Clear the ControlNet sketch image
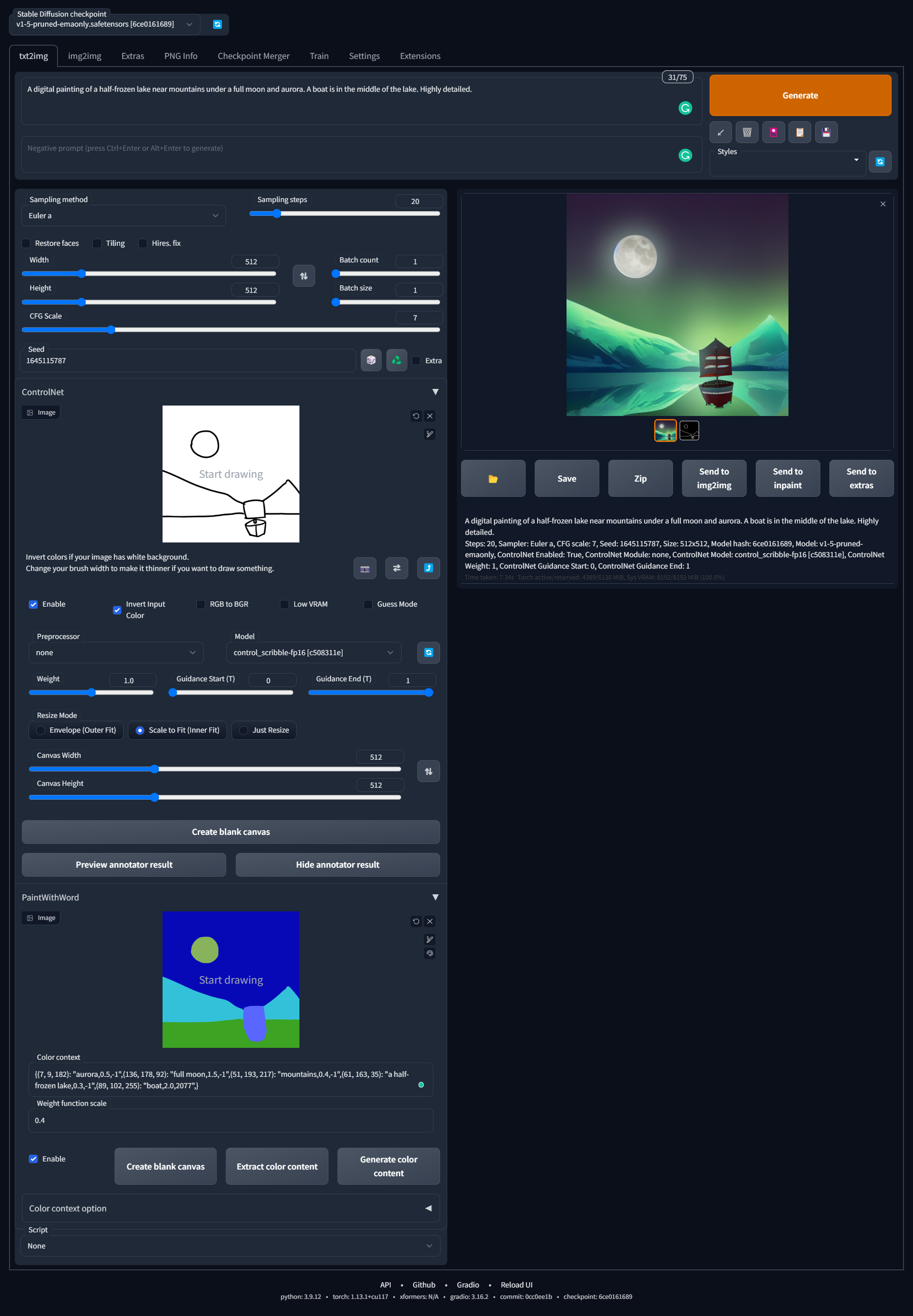Image resolution: width=913 pixels, height=1316 pixels. (x=430, y=416)
